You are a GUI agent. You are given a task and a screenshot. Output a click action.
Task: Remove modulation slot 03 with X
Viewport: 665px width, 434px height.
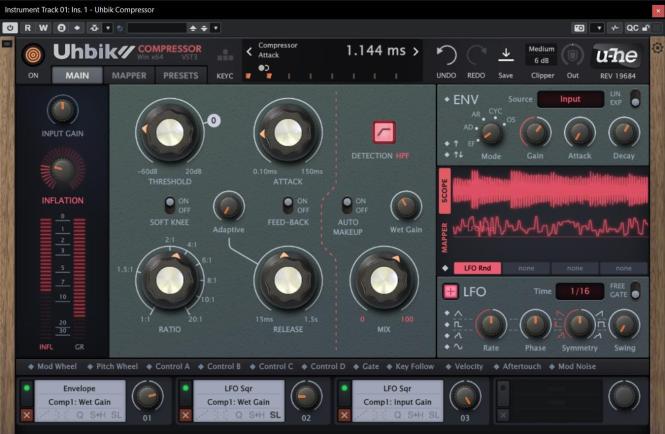tap(344, 415)
